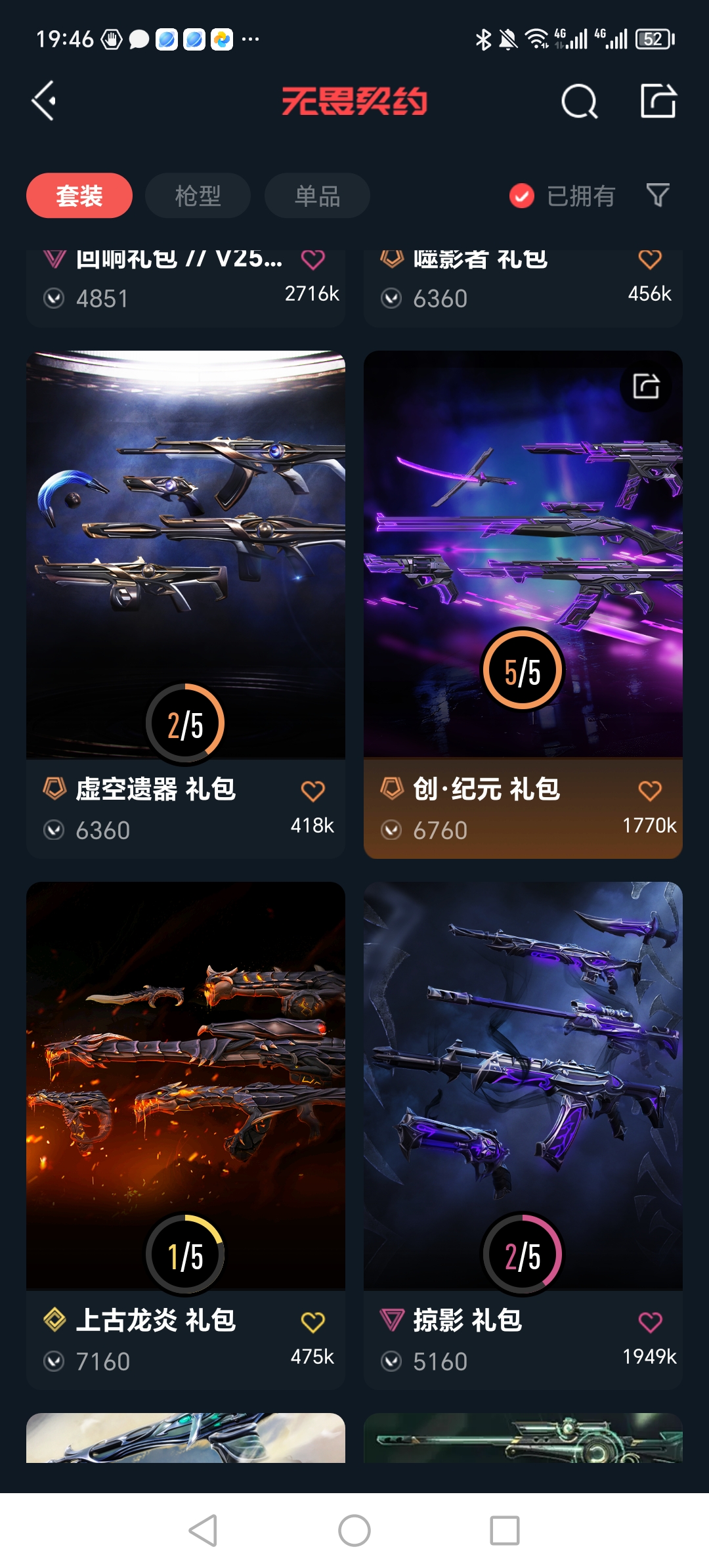Open the 虚空遗器 礼包 bundle image
This screenshot has width=709, height=1568.
[x=186, y=555]
